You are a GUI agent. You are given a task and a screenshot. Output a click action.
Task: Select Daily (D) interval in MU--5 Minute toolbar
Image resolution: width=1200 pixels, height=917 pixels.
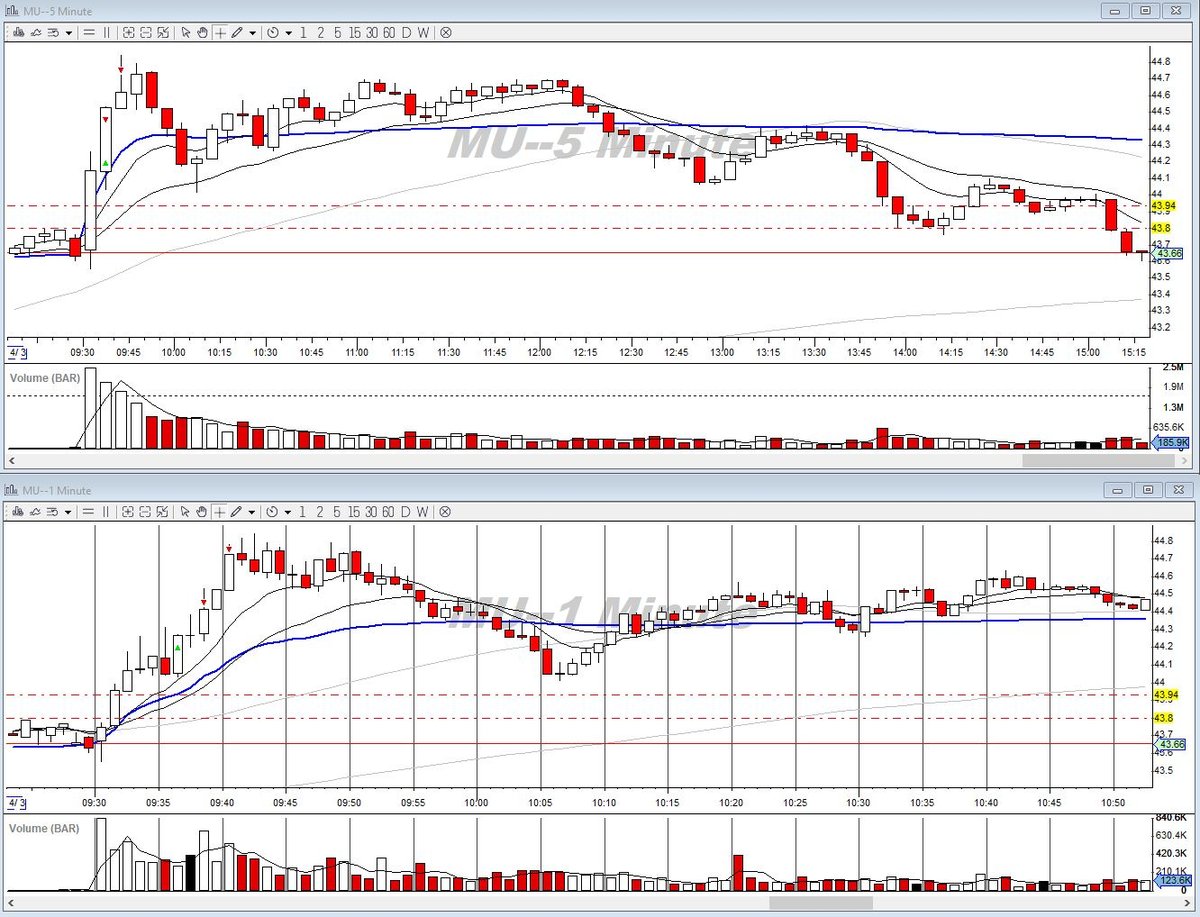coord(406,32)
